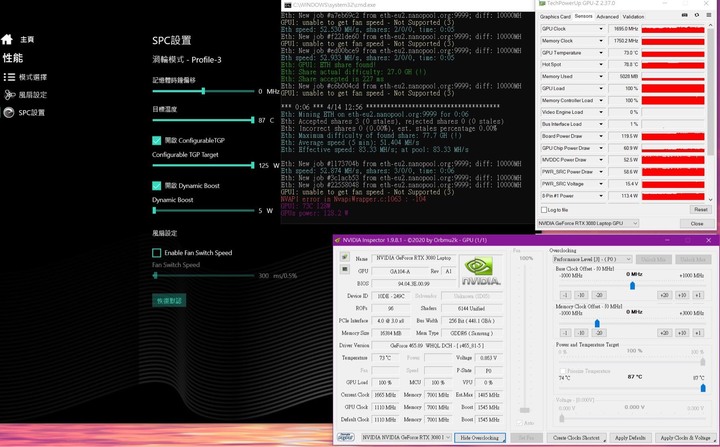Click the PWR_SRC Voltage sensor dropdown
This screenshot has height=447, width=720.
pos(600,184)
